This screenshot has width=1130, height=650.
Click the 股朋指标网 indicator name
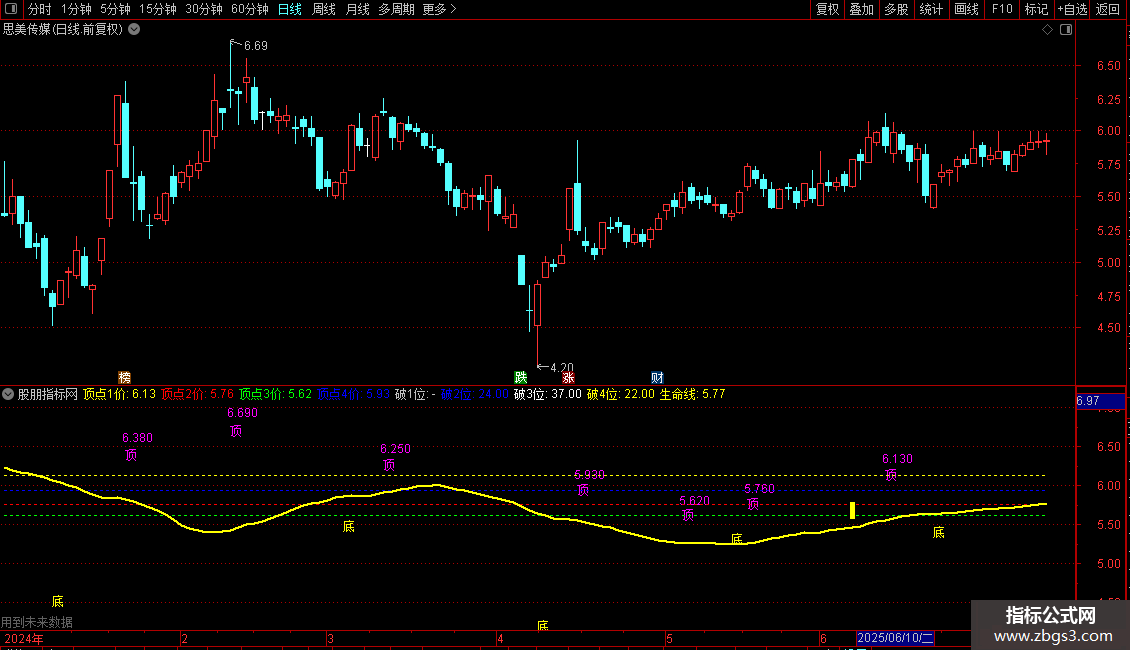[x=48, y=394]
